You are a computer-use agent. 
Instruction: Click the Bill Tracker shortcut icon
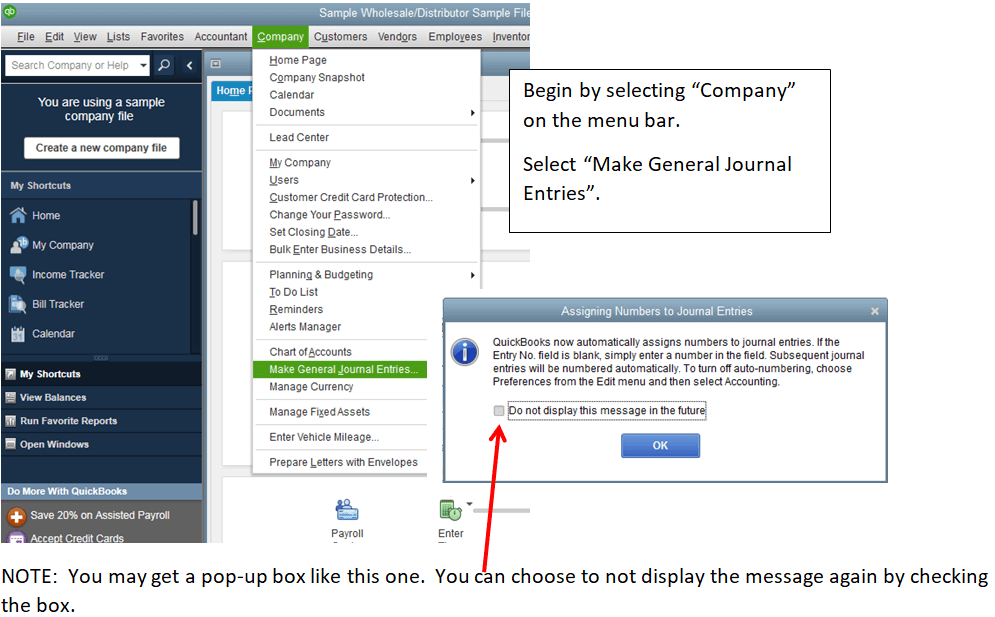18,304
